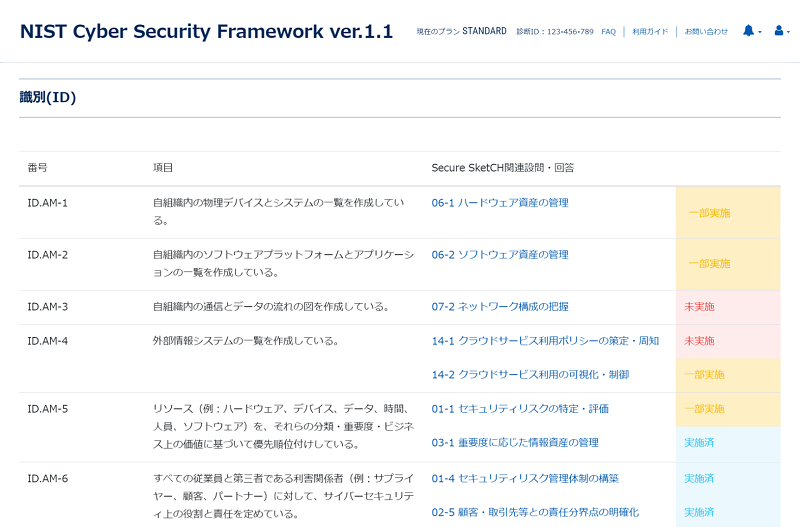Click the ID.AM-5 リソース description text
The width and height of the screenshot is (800, 527).
[x=284, y=426]
